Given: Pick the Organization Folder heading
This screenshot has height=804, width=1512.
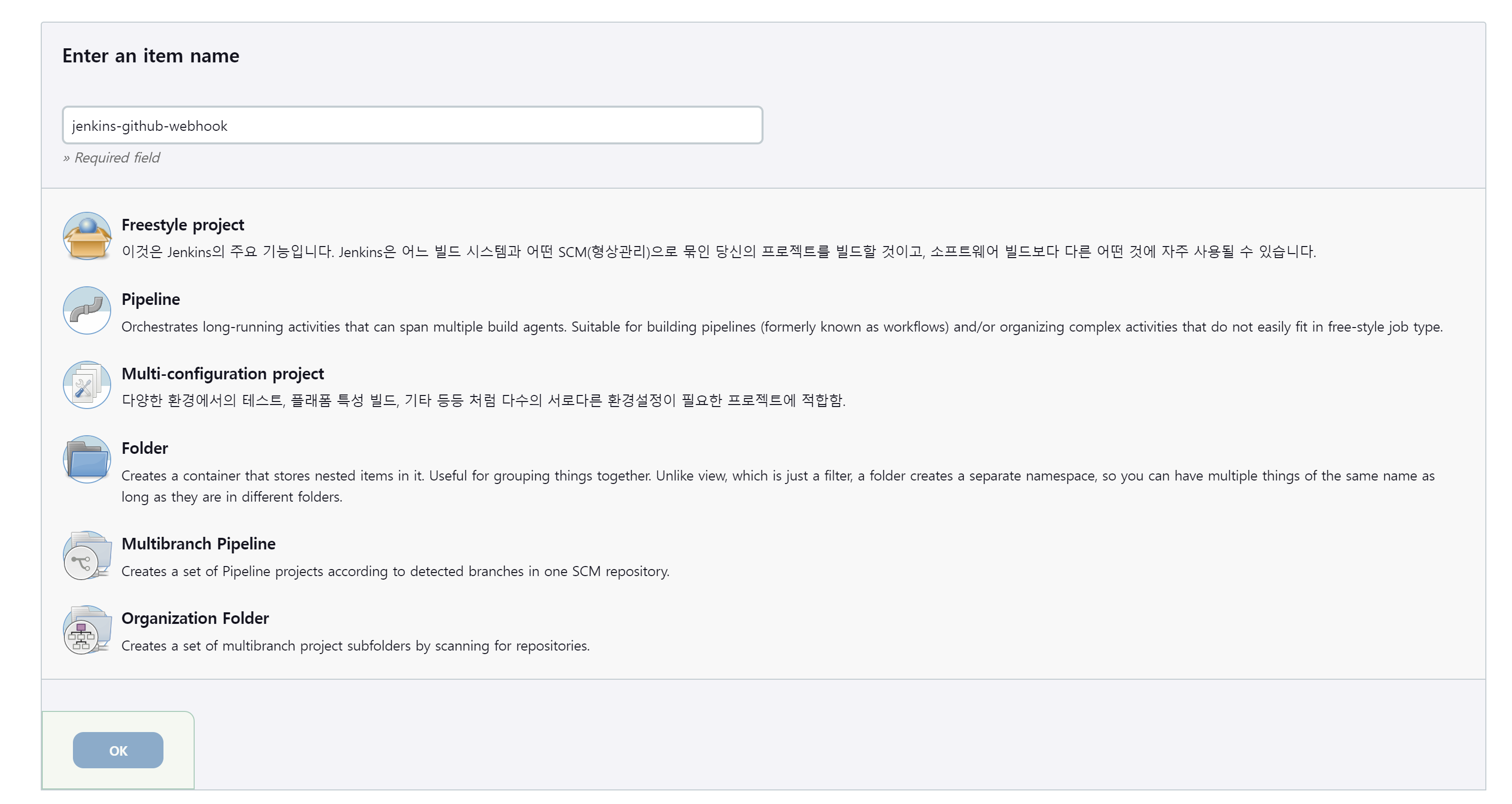Looking at the screenshot, I should tap(195, 618).
